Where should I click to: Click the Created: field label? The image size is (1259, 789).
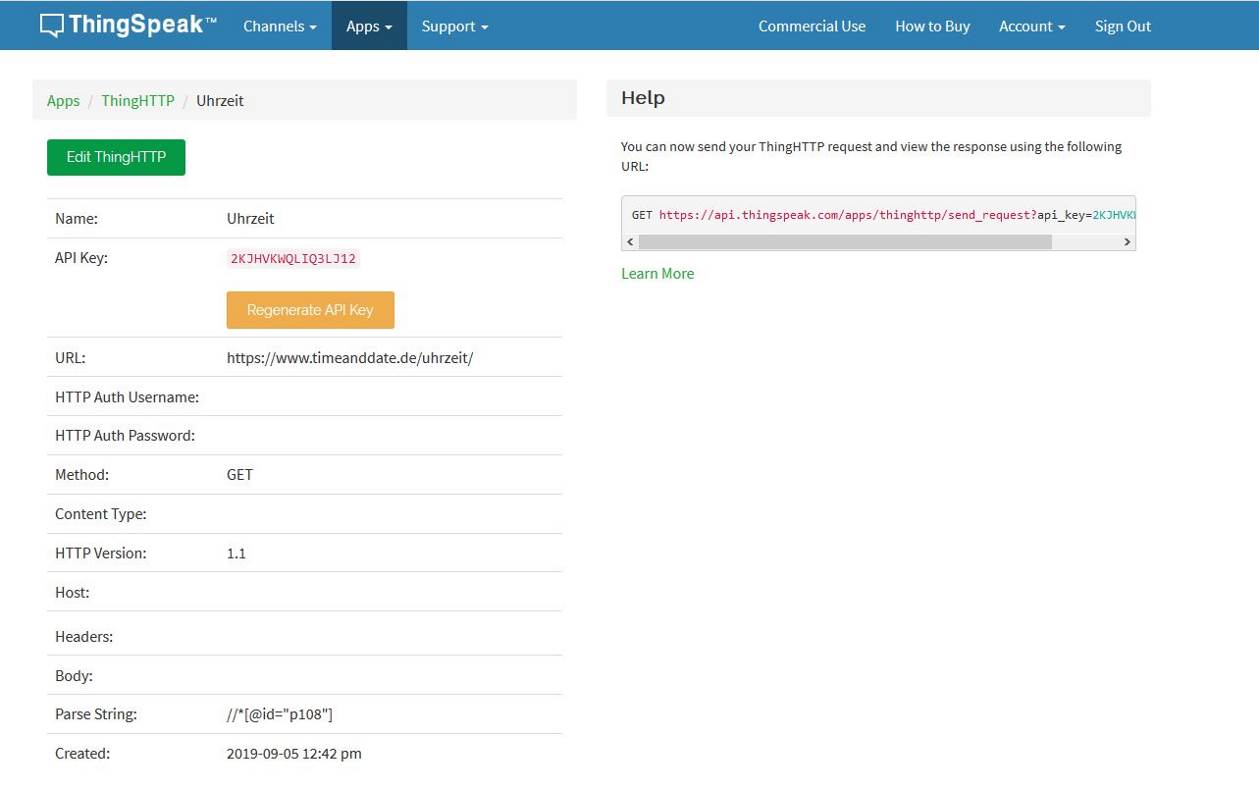83,753
